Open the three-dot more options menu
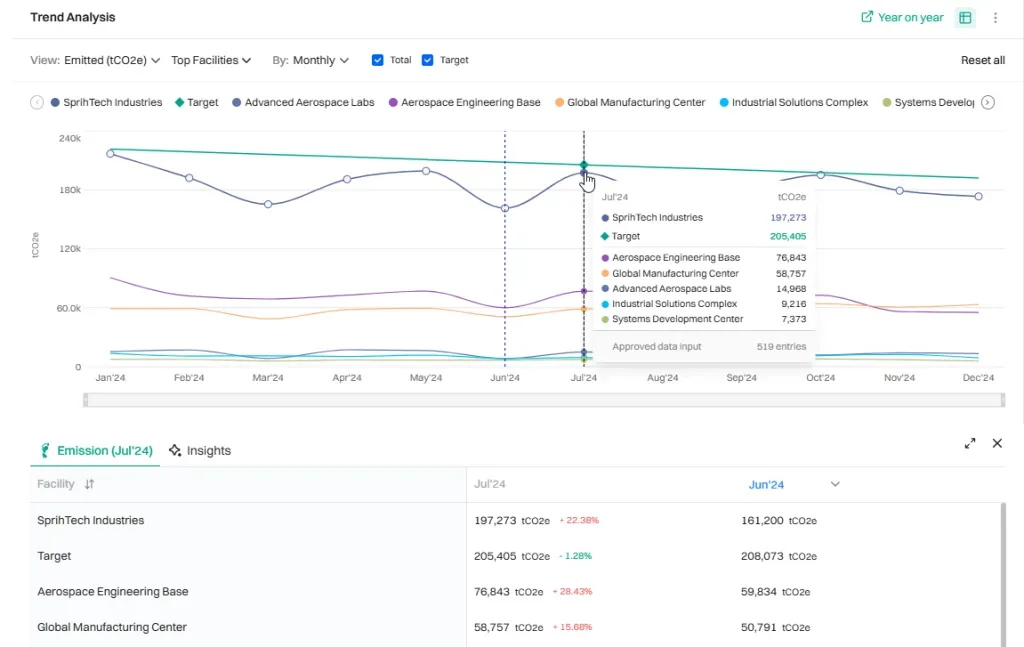 pos(995,18)
